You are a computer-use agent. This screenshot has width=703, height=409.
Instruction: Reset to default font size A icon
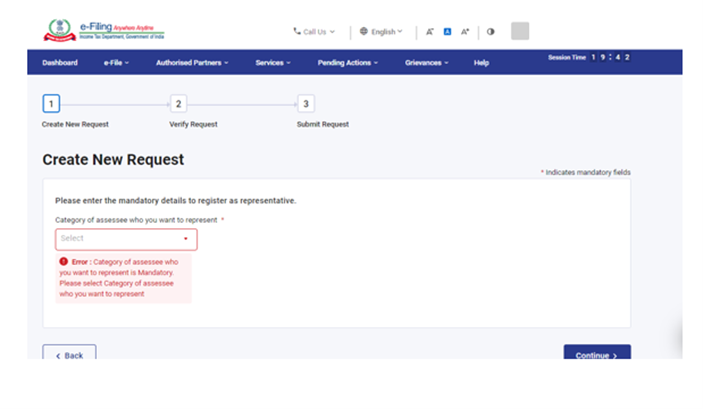click(x=447, y=32)
